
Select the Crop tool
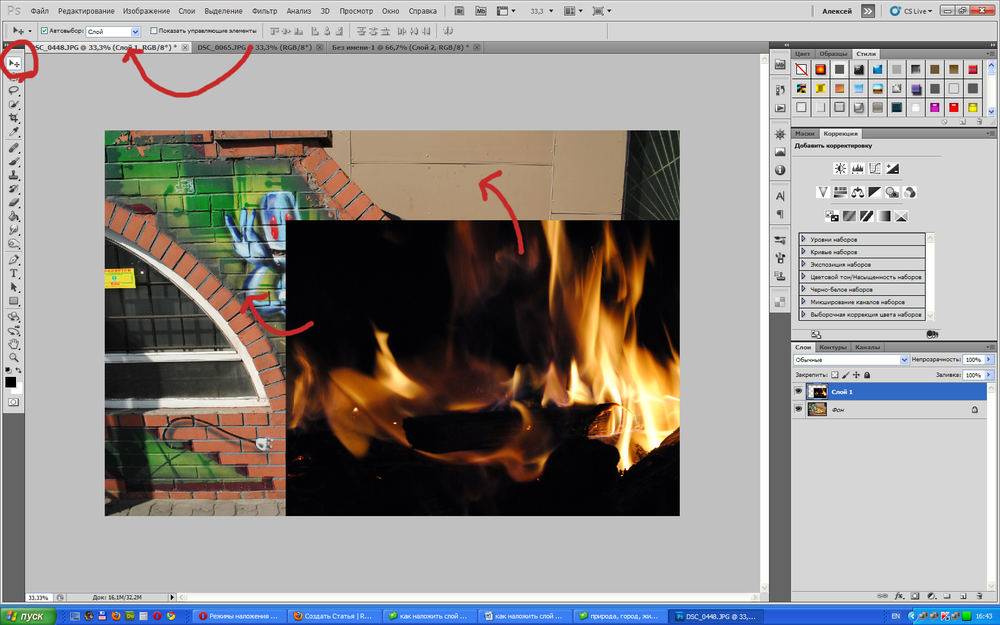pyautogui.click(x=14, y=118)
